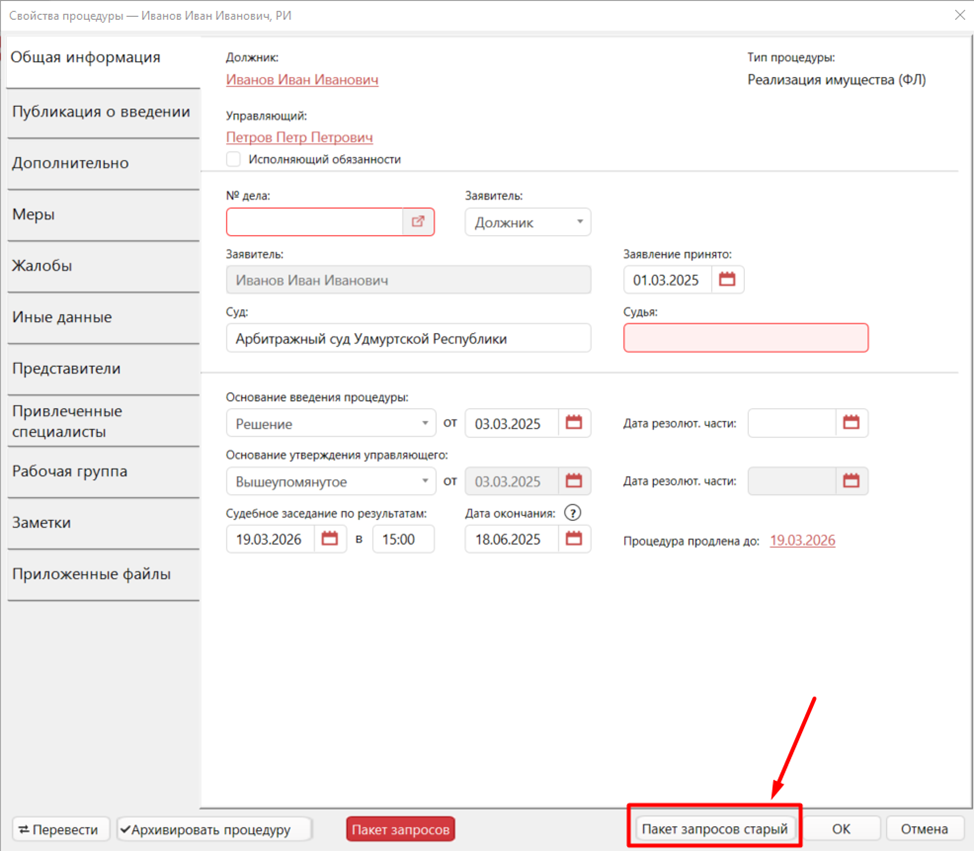
Task: Select the Рабочая группа tab
Action: tap(70, 471)
